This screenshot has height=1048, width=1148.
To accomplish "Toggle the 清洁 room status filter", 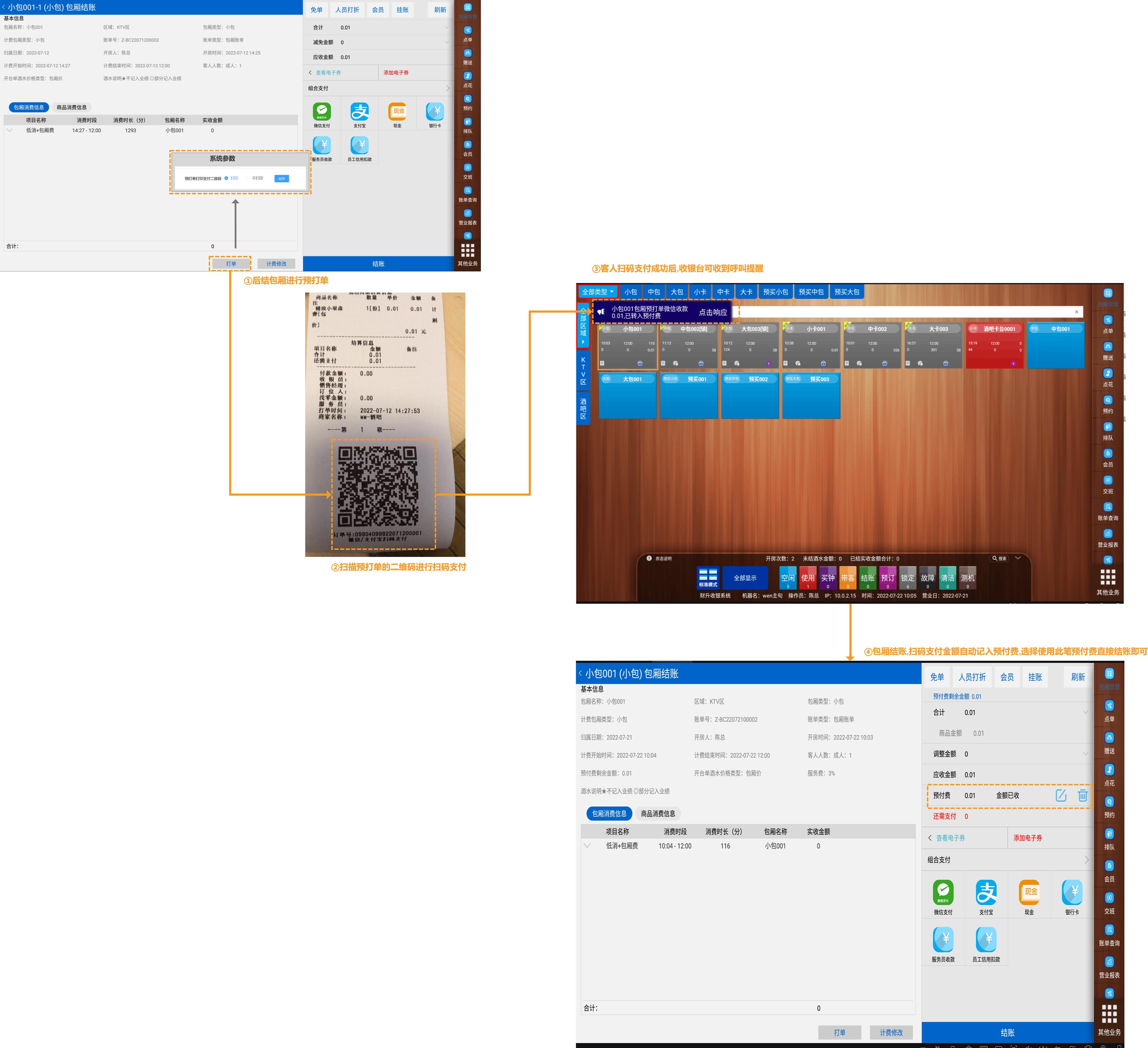I will (947, 578).
